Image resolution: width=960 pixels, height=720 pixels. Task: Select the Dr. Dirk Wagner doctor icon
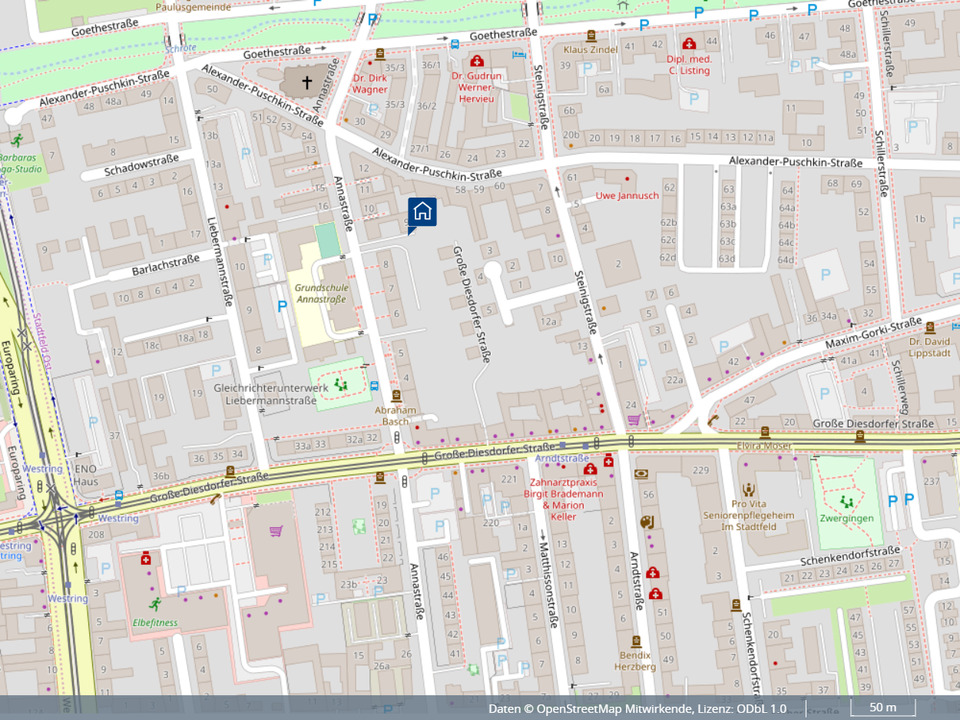click(x=379, y=56)
